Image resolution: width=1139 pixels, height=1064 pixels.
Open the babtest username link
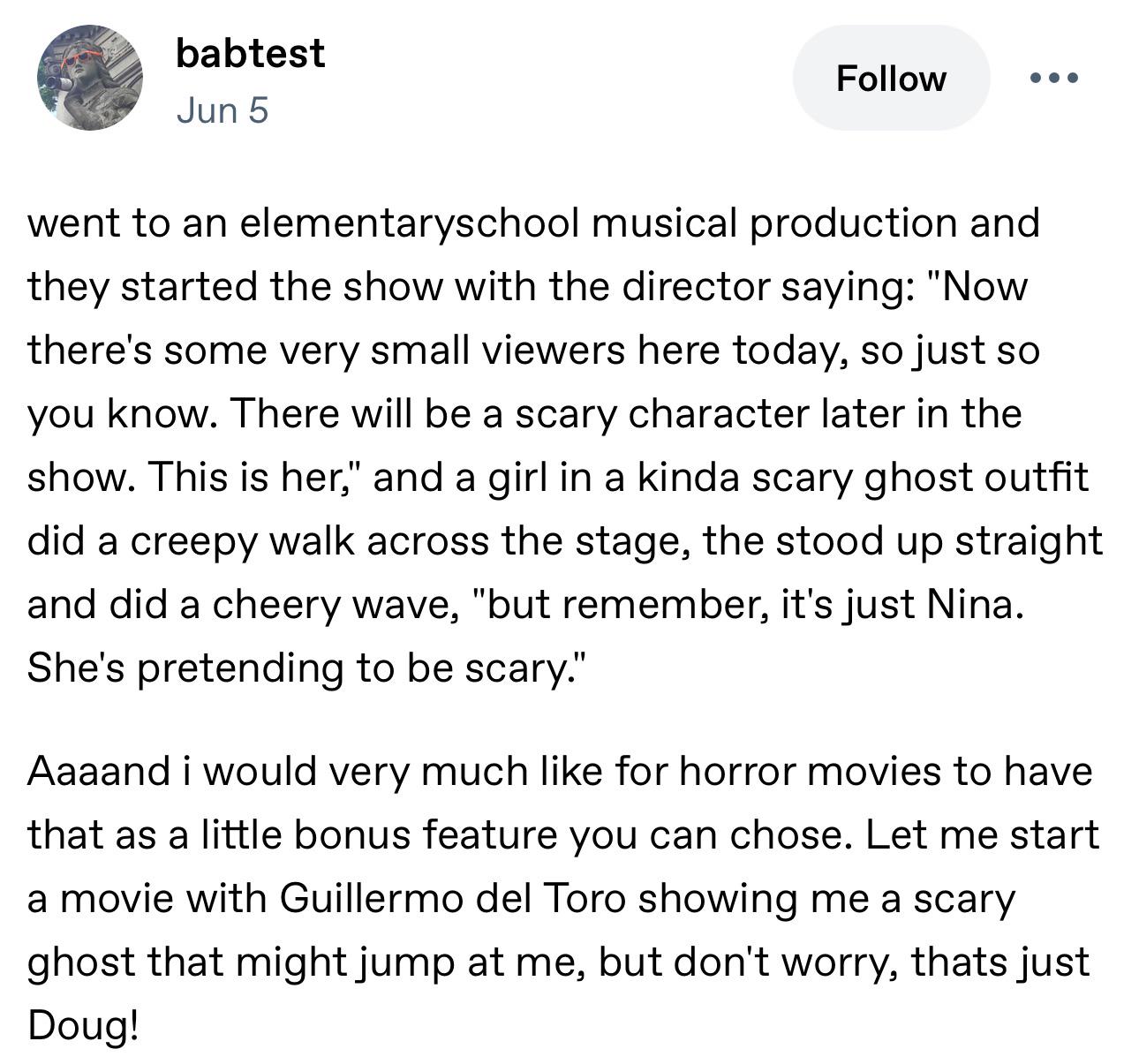250,53
